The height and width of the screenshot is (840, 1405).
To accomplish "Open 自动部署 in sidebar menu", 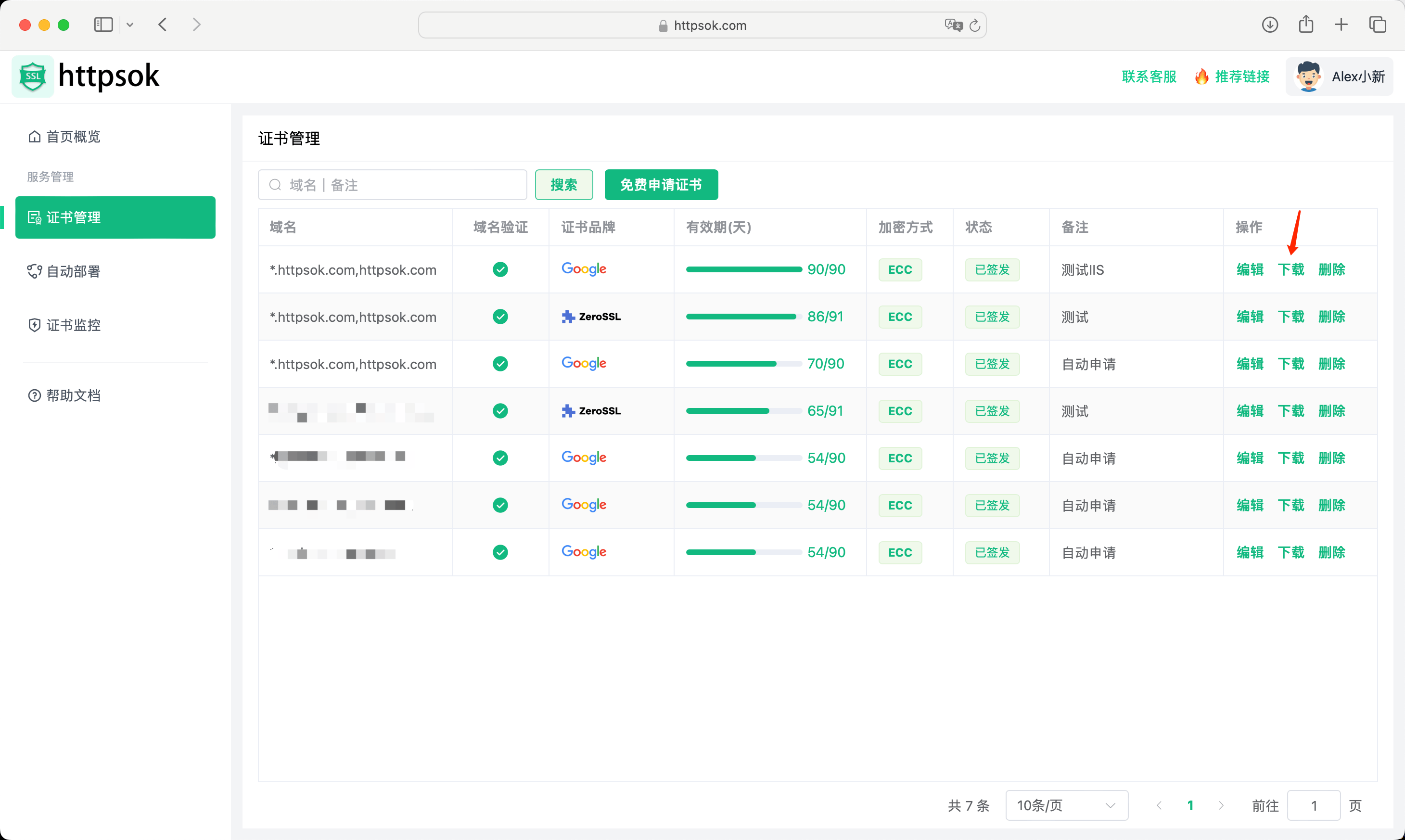I will coord(74,271).
